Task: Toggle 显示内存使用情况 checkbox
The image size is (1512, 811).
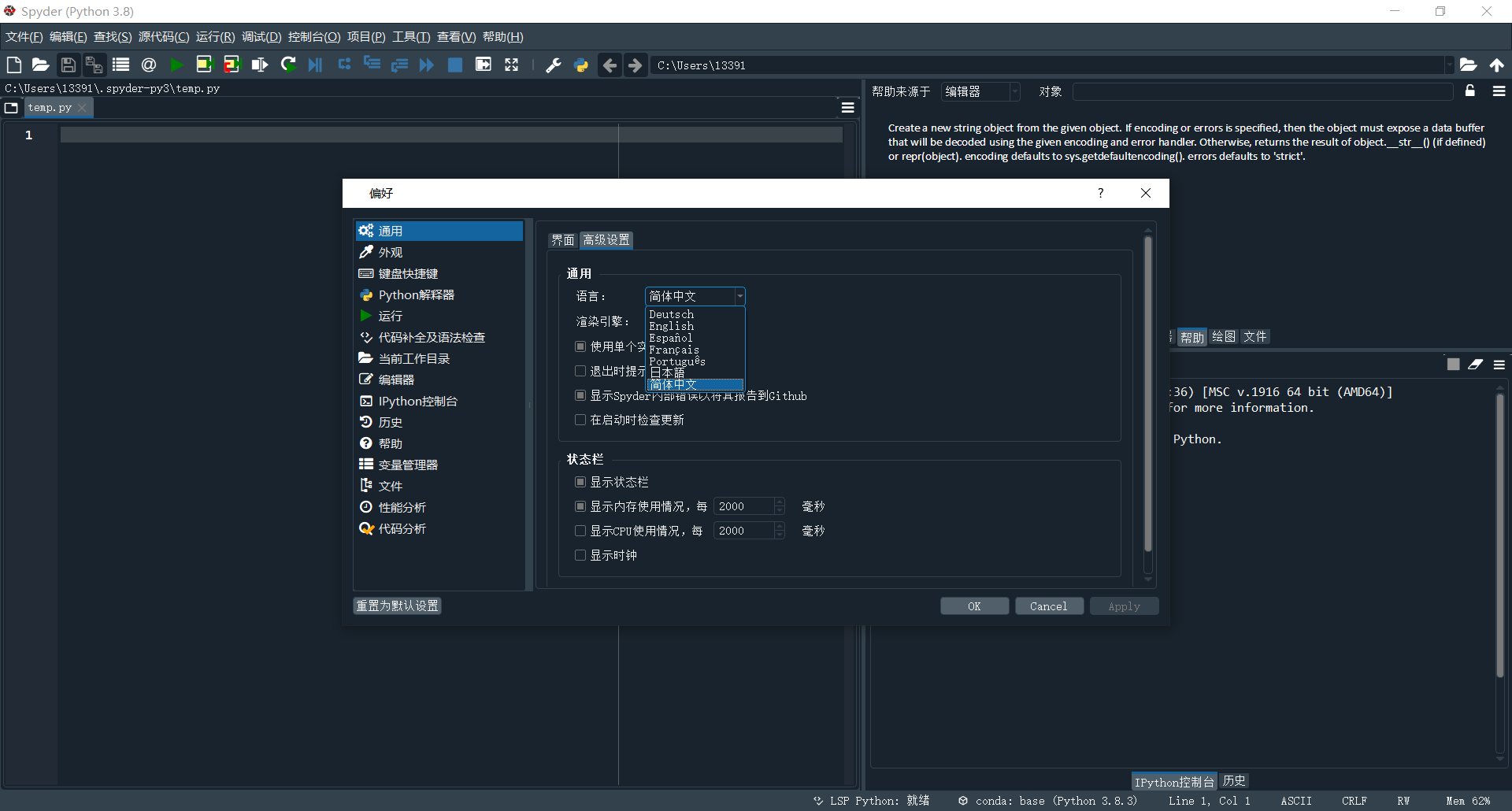Action: [x=580, y=506]
